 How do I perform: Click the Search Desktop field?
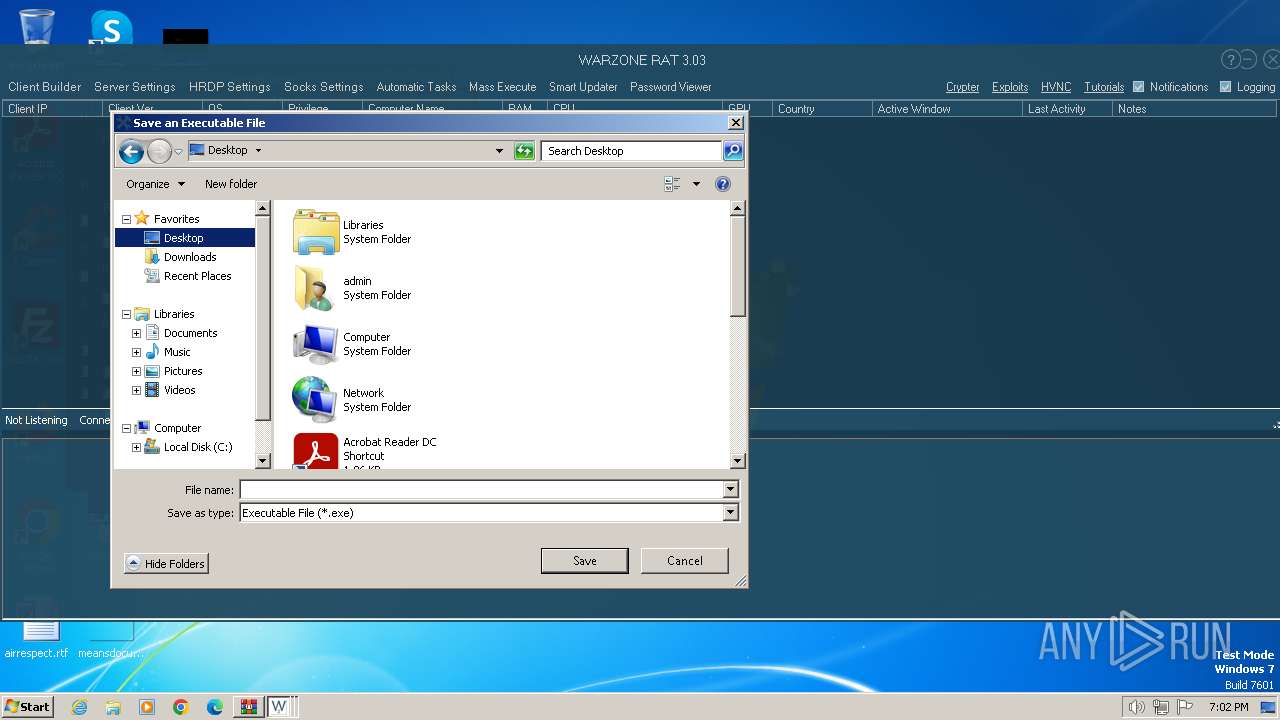632,151
